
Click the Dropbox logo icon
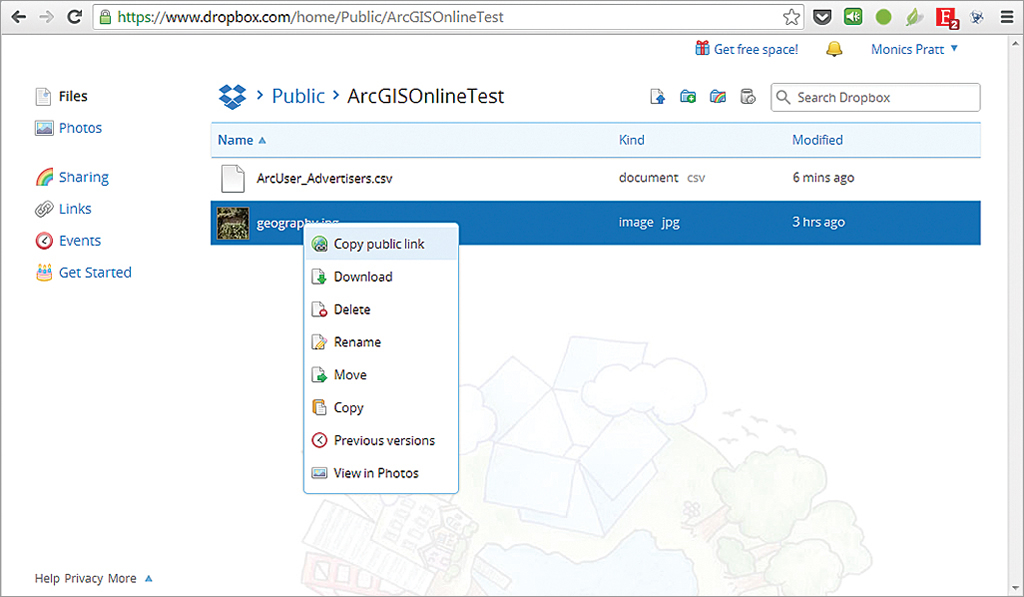pyautogui.click(x=232, y=97)
